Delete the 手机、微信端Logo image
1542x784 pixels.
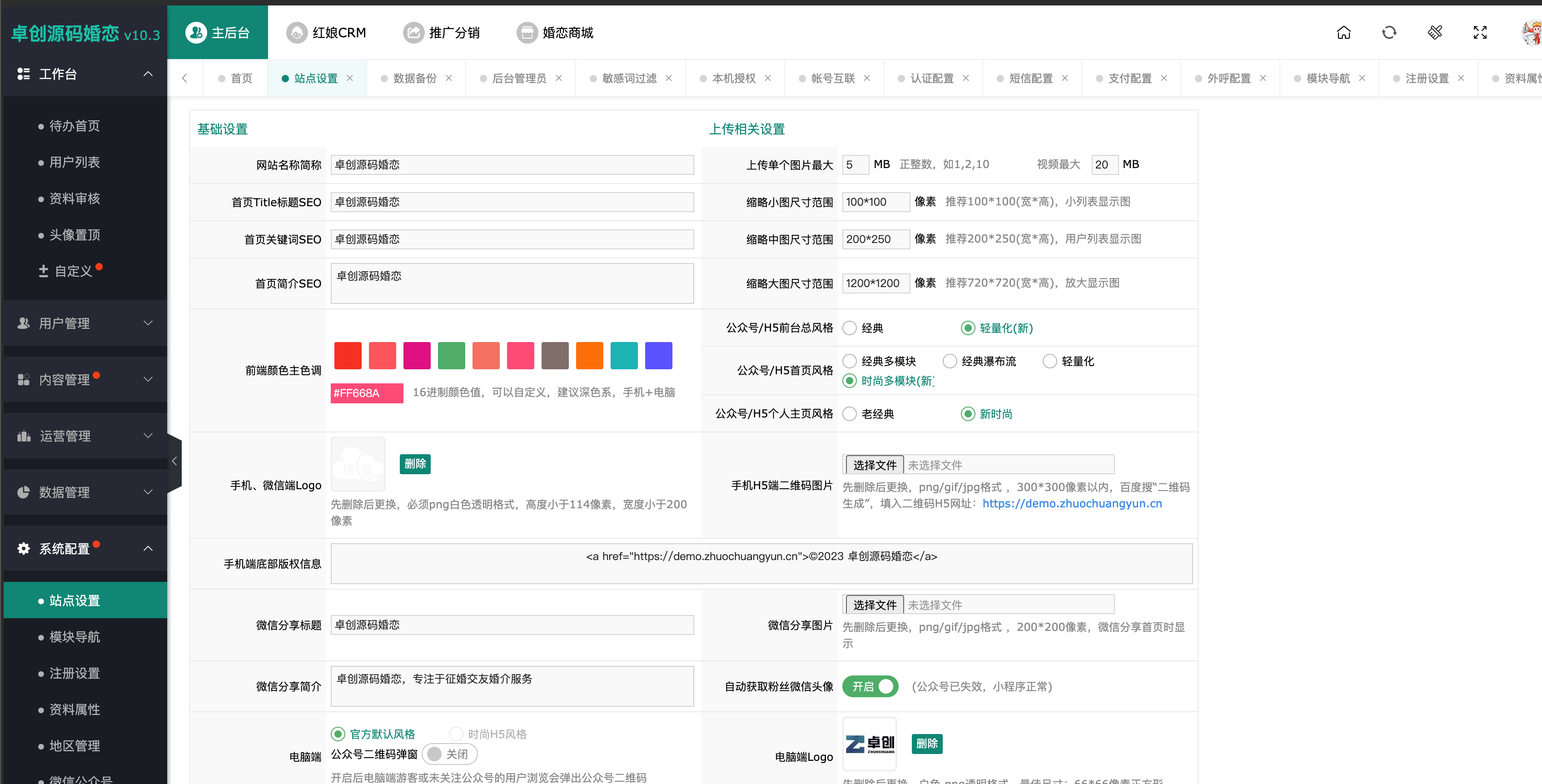[x=415, y=464]
